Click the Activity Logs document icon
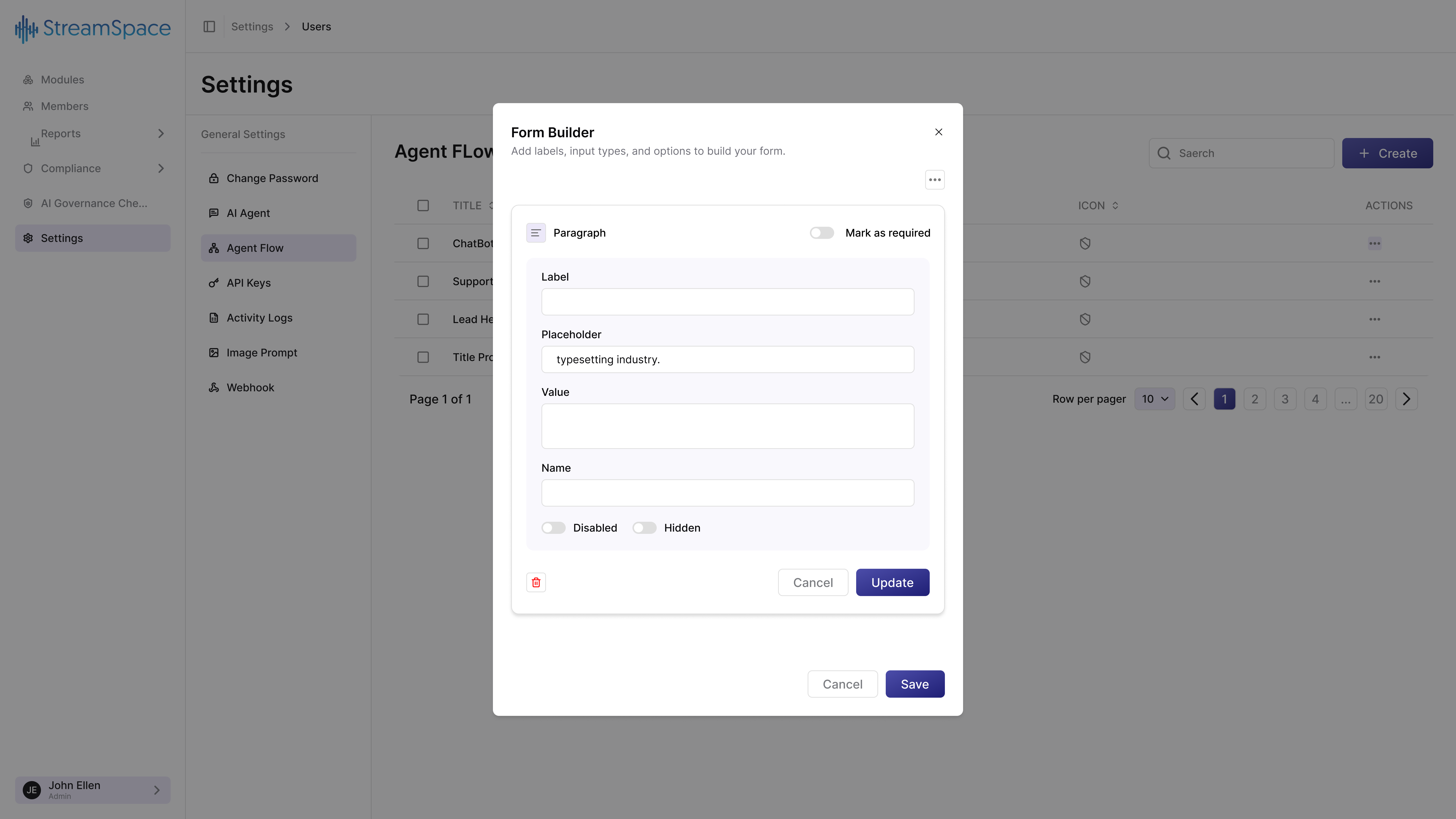Screen dimensions: 1456x819 pyautogui.click(x=214, y=318)
